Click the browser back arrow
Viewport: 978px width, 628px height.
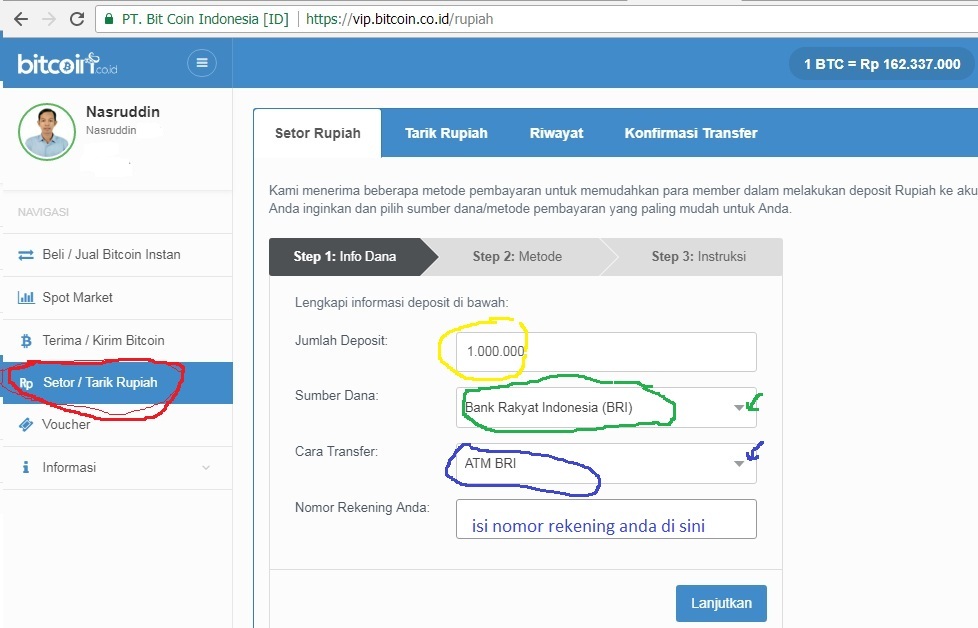(x=21, y=19)
